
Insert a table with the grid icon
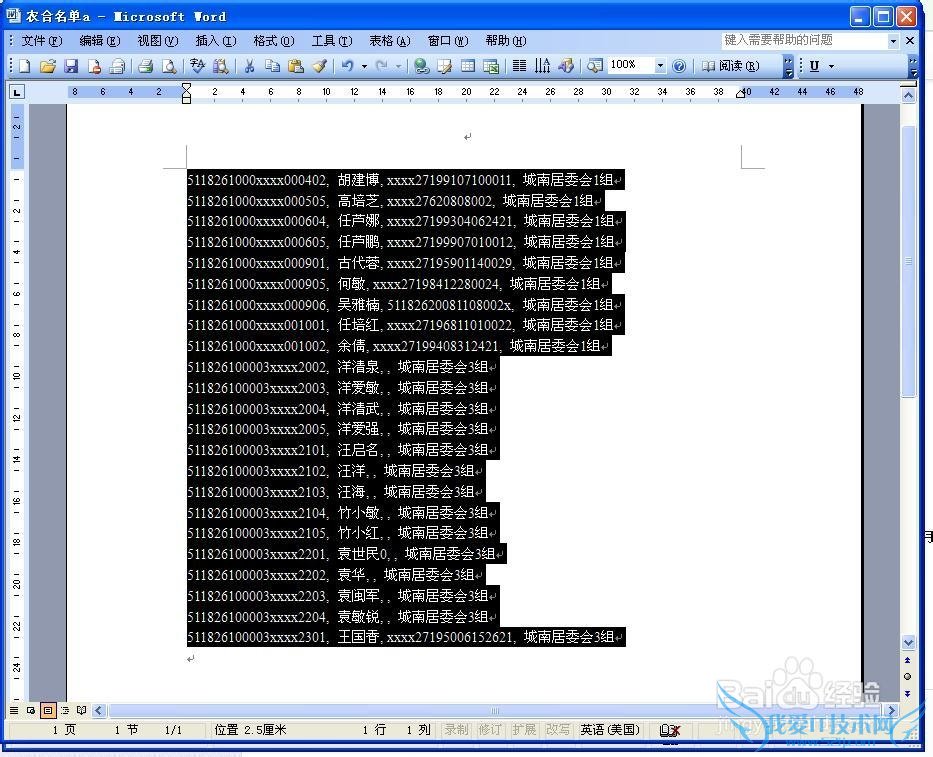click(x=468, y=66)
